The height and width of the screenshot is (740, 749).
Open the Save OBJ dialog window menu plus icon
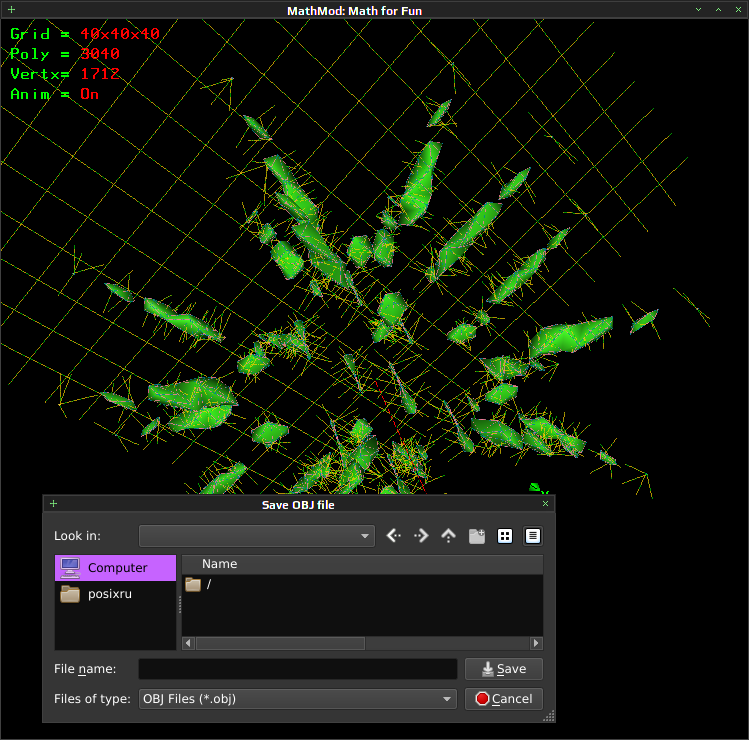(54, 504)
